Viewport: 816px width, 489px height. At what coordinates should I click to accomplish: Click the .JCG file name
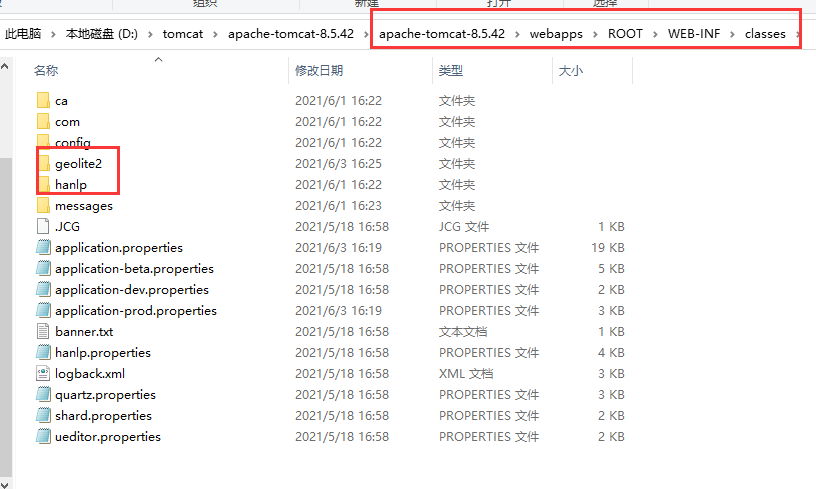pos(68,226)
